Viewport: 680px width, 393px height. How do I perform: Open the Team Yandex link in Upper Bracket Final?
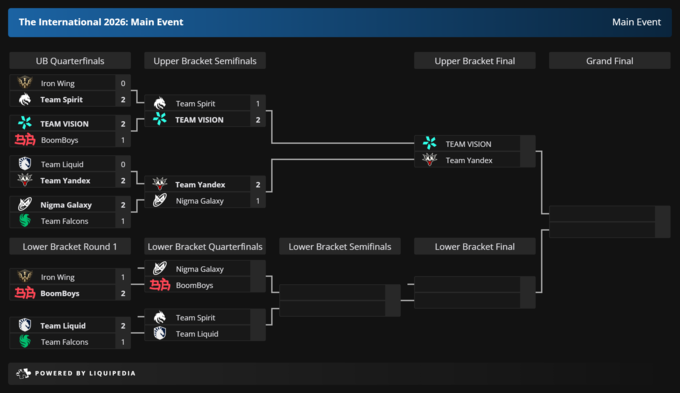tap(469, 160)
